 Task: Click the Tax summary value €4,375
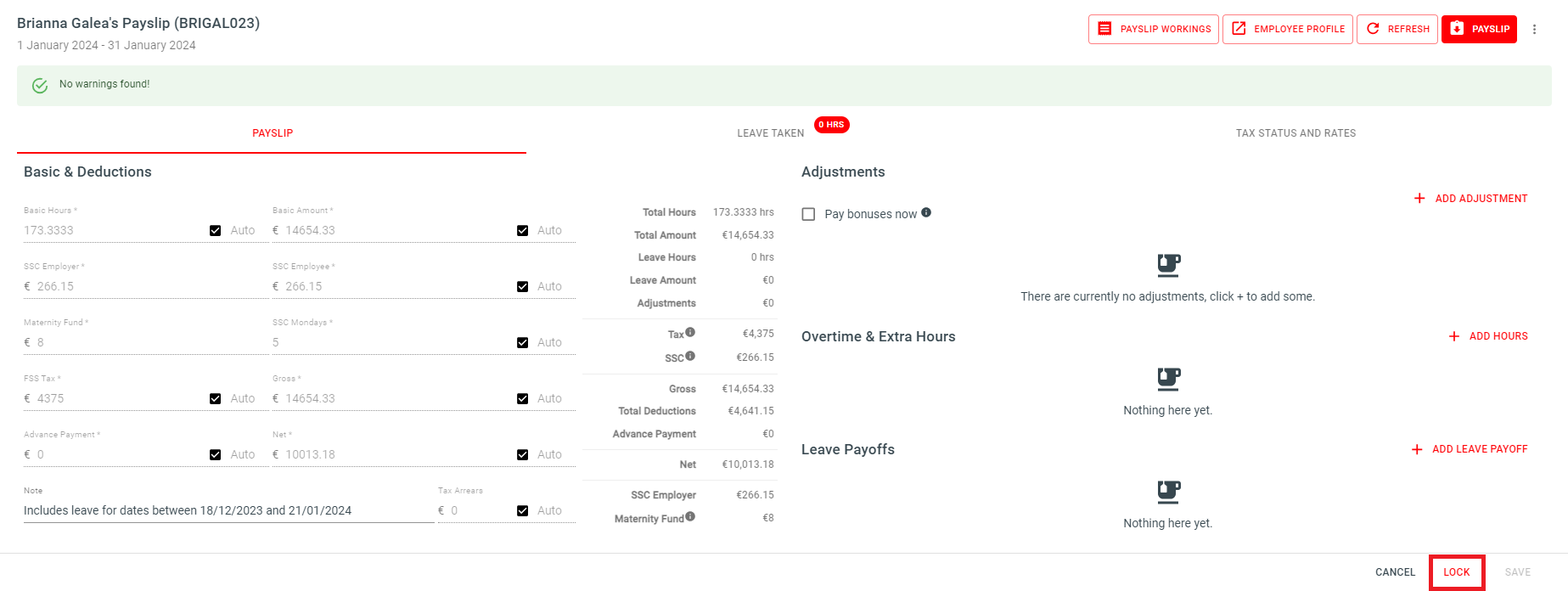point(758,334)
